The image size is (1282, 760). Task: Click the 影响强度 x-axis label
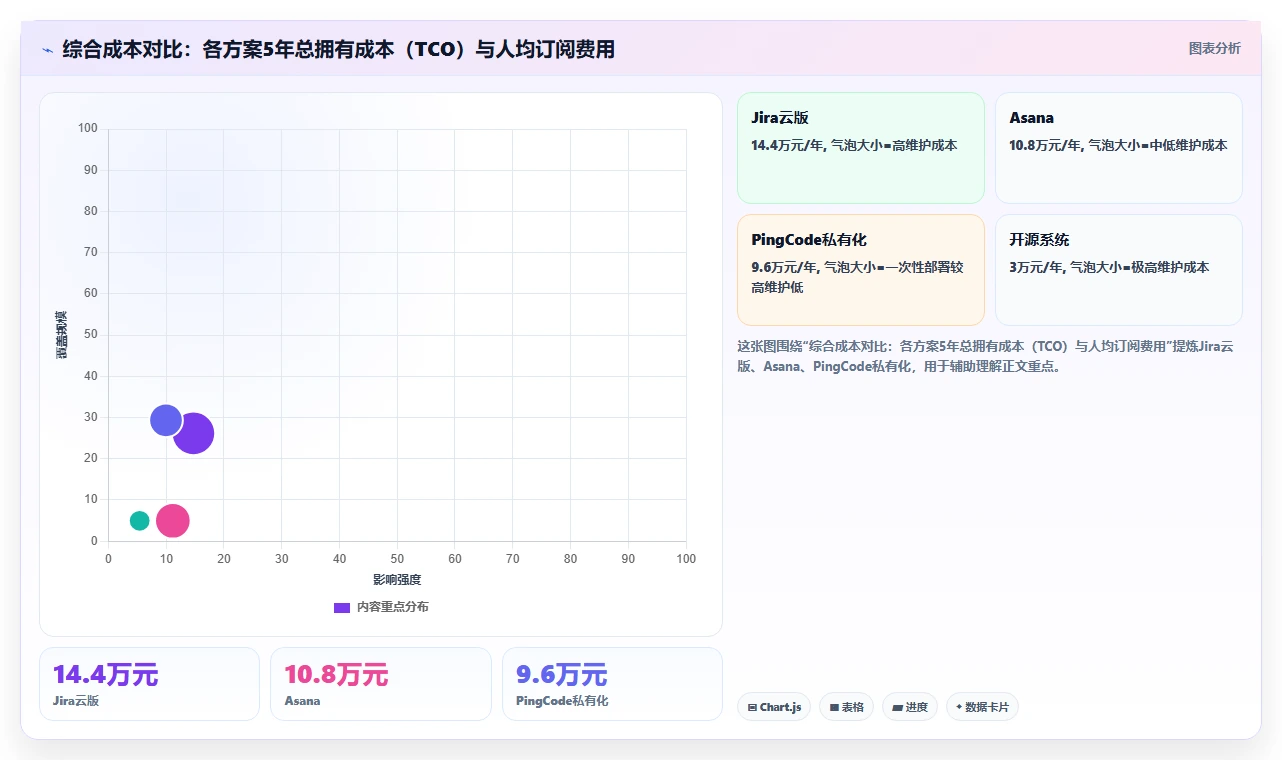click(x=397, y=580)
